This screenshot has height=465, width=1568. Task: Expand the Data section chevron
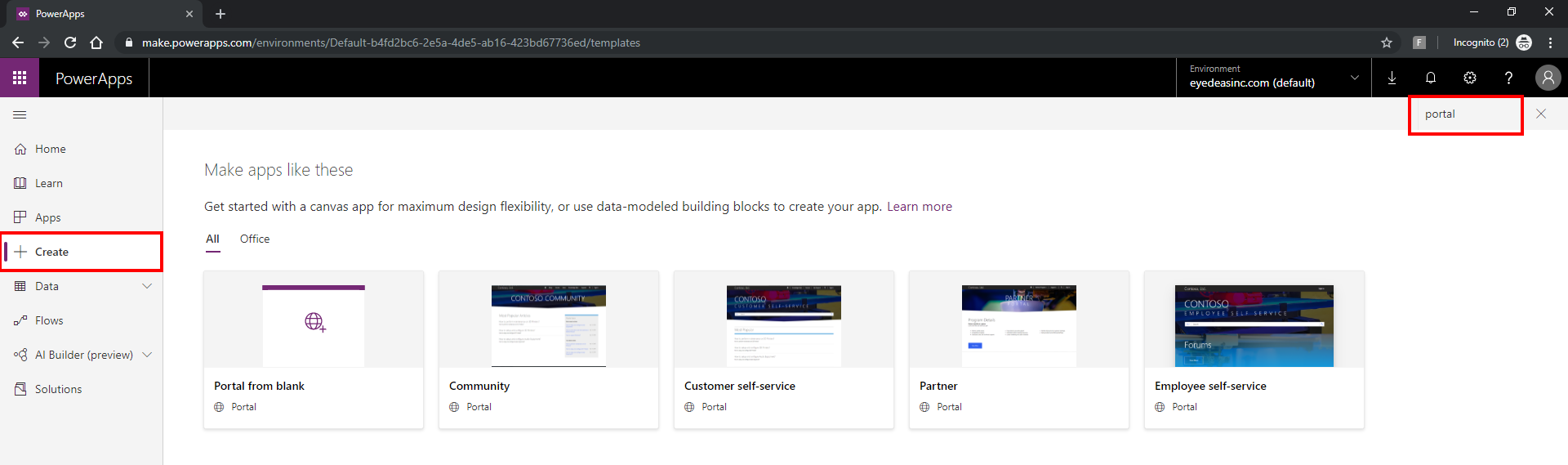147,286
